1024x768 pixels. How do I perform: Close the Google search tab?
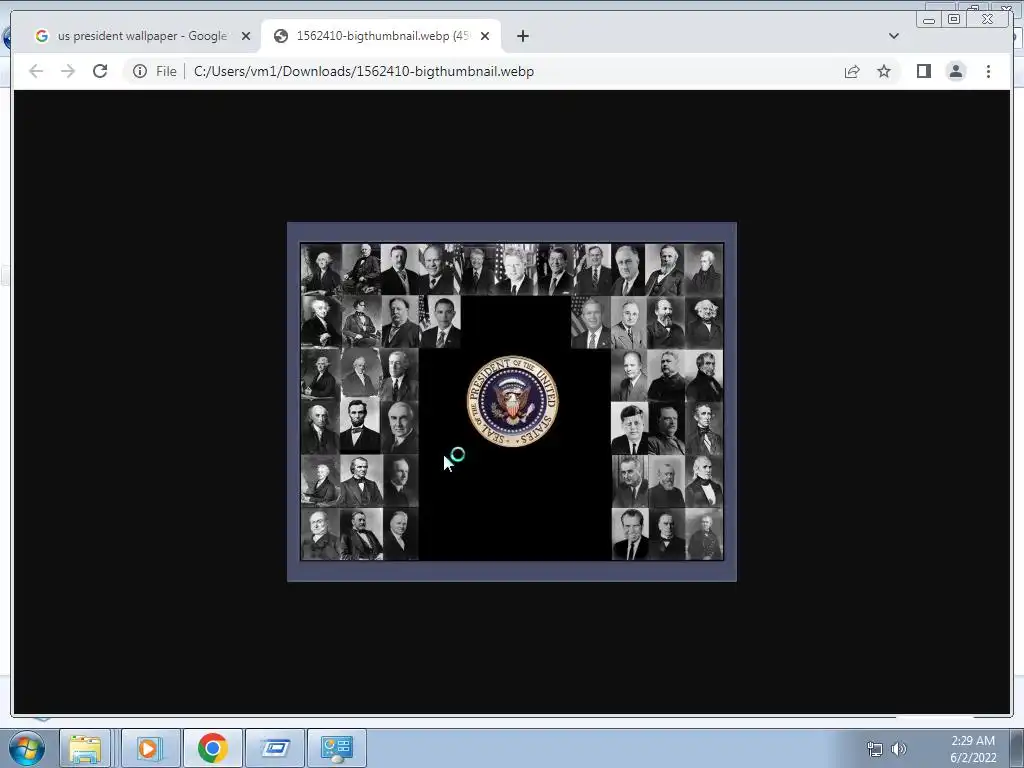click(x=246, y=36)
